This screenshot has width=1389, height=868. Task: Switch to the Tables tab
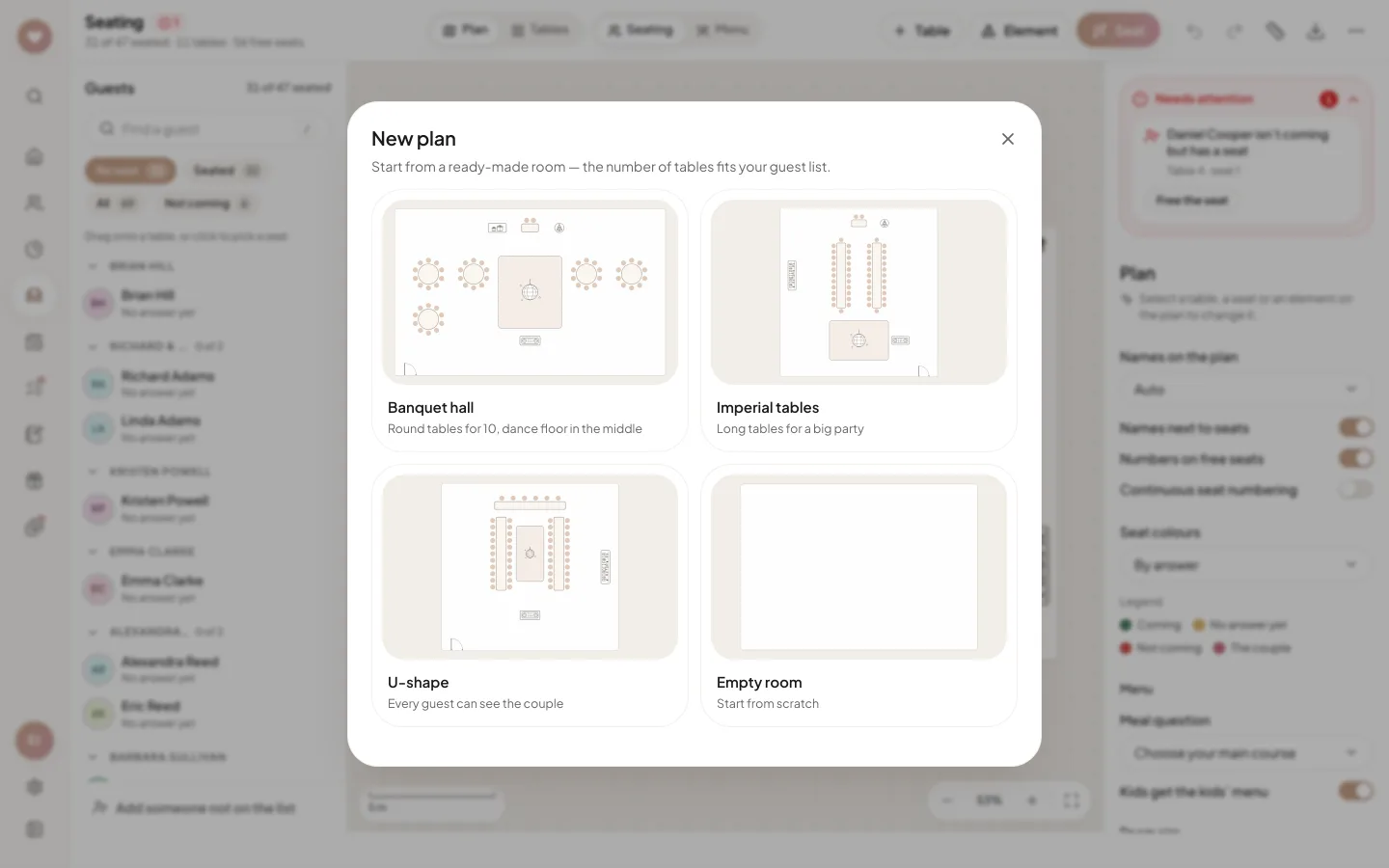pos(539,30)
